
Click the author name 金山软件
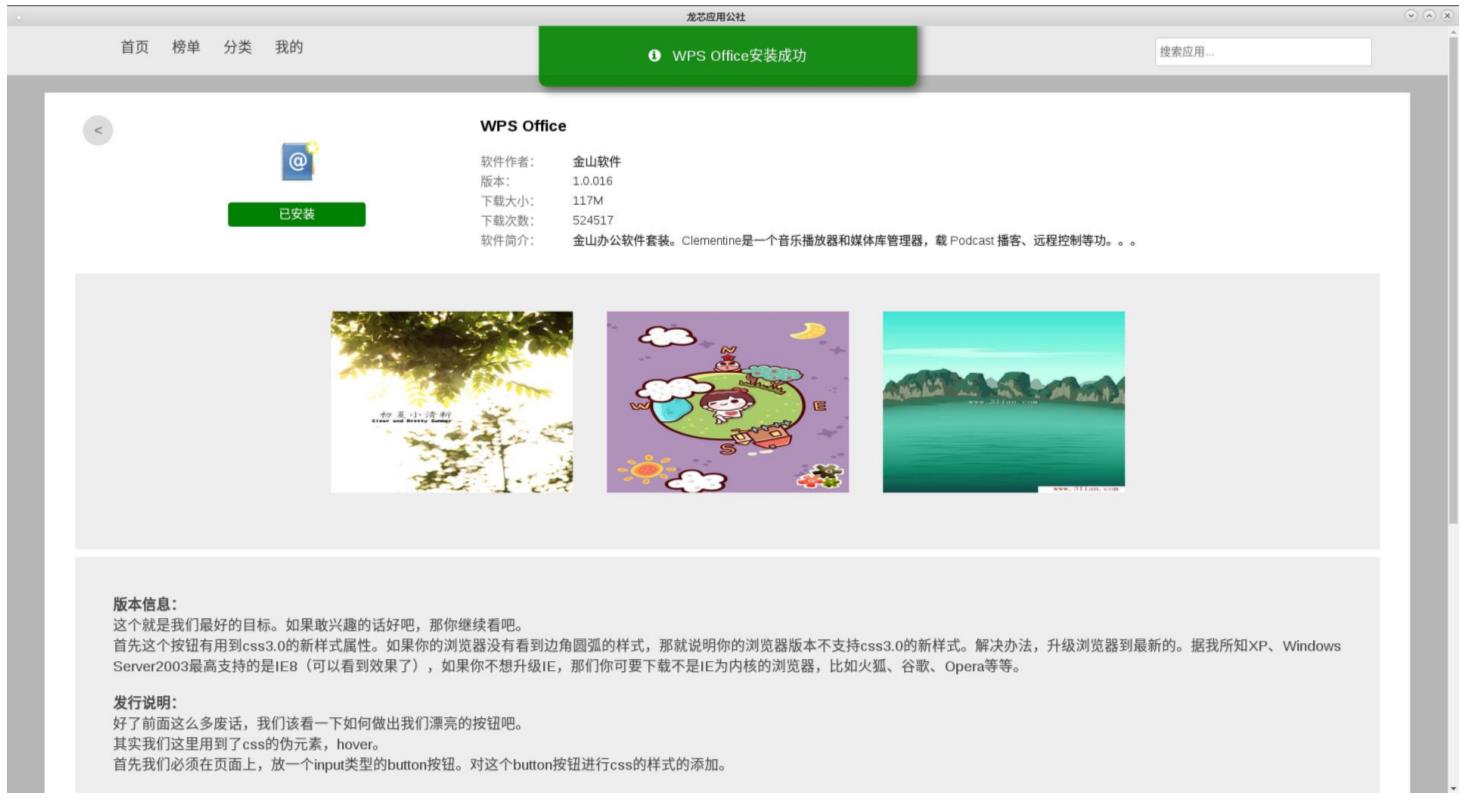point(597,162)
